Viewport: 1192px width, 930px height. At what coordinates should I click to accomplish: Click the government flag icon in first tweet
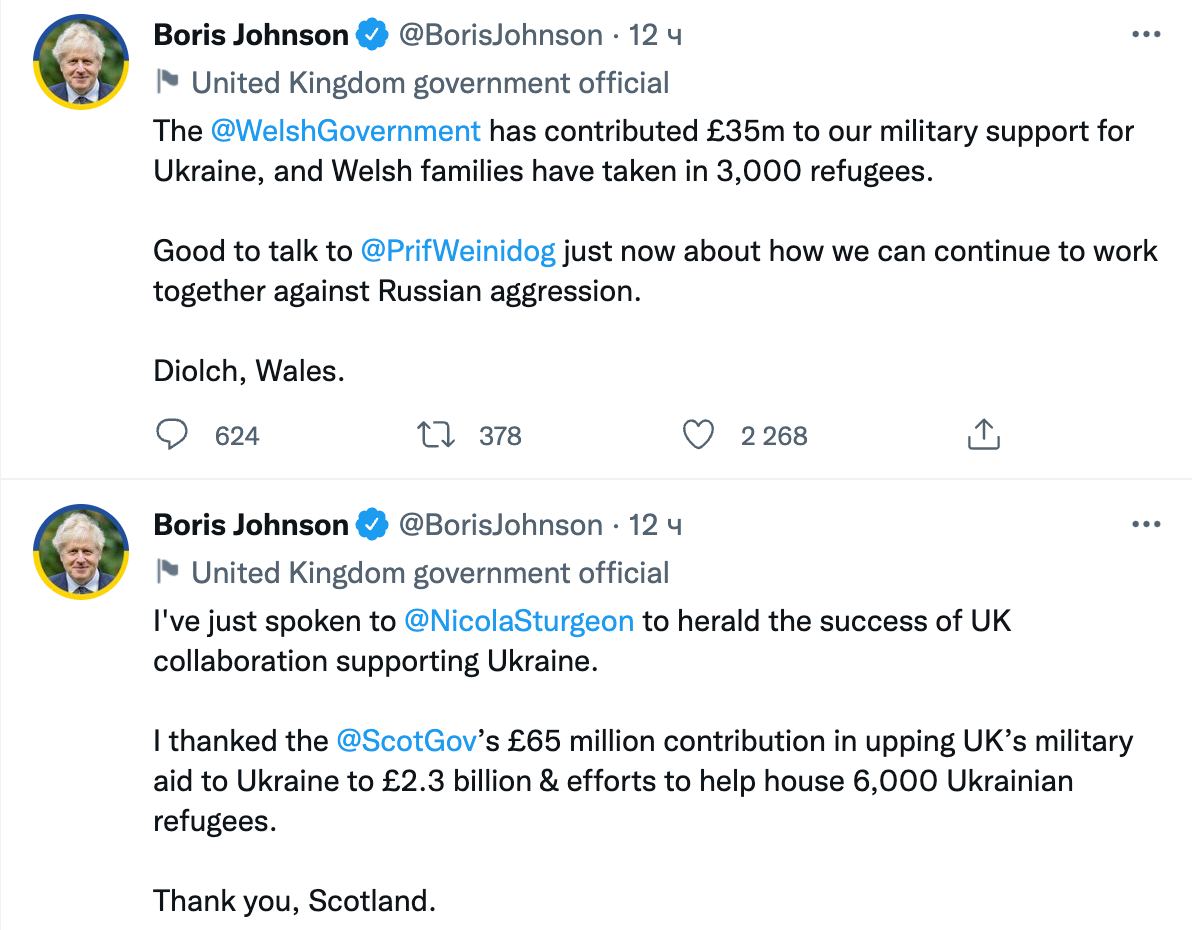pyautogui.click(x=167, y=82)
